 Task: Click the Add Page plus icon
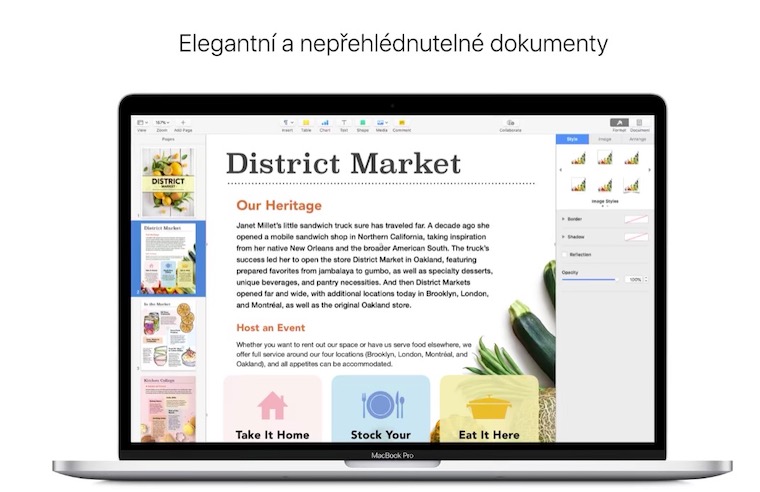[x=183, y=123]
